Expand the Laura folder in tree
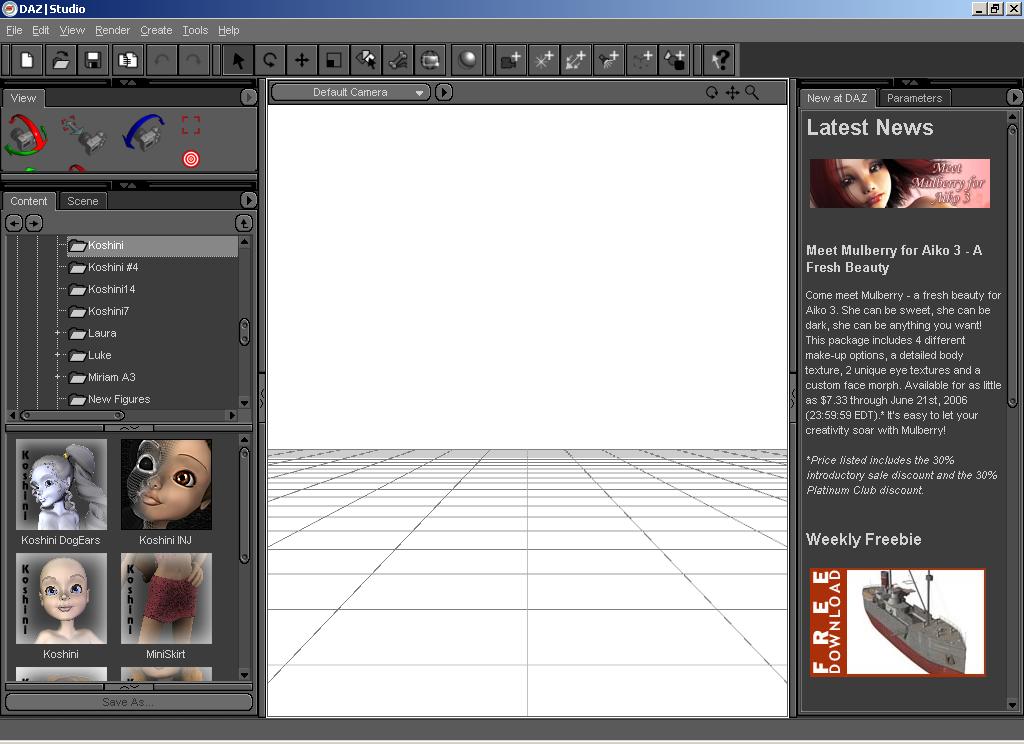 point(57,333)
